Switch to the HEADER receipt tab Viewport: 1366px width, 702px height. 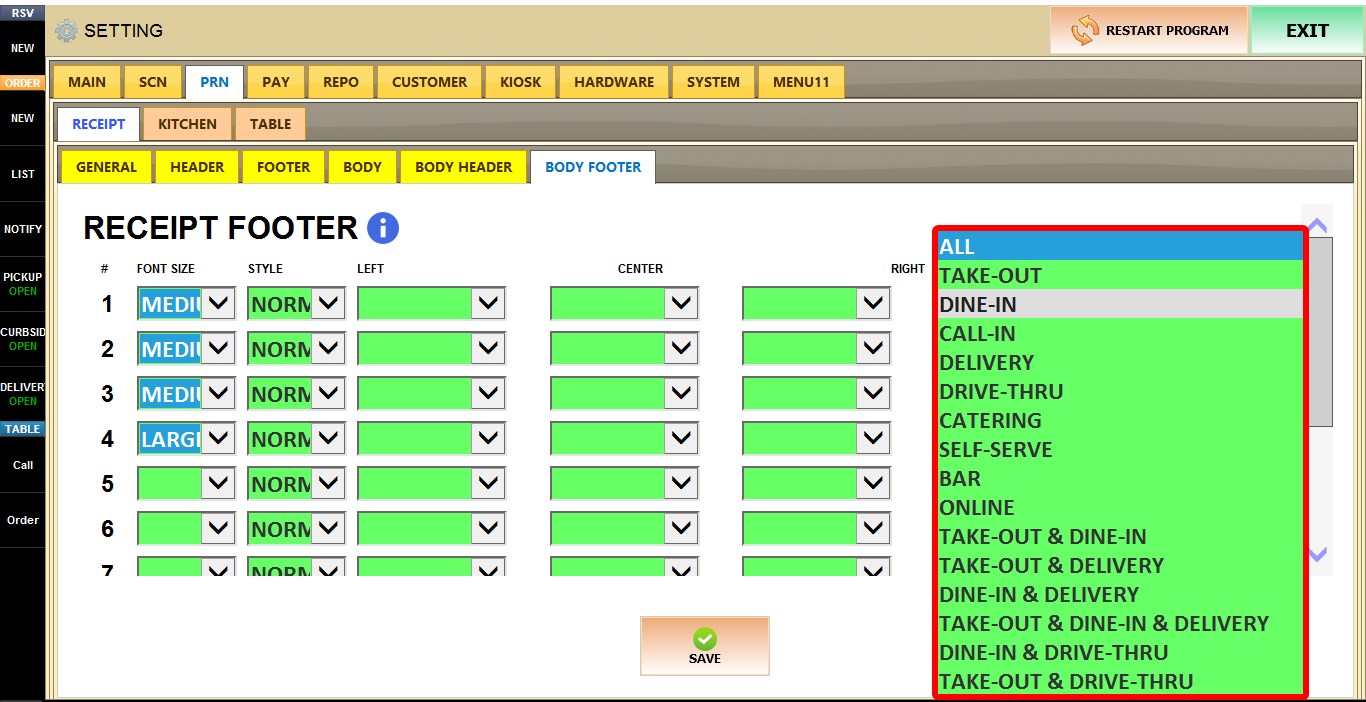pos(197,167)
